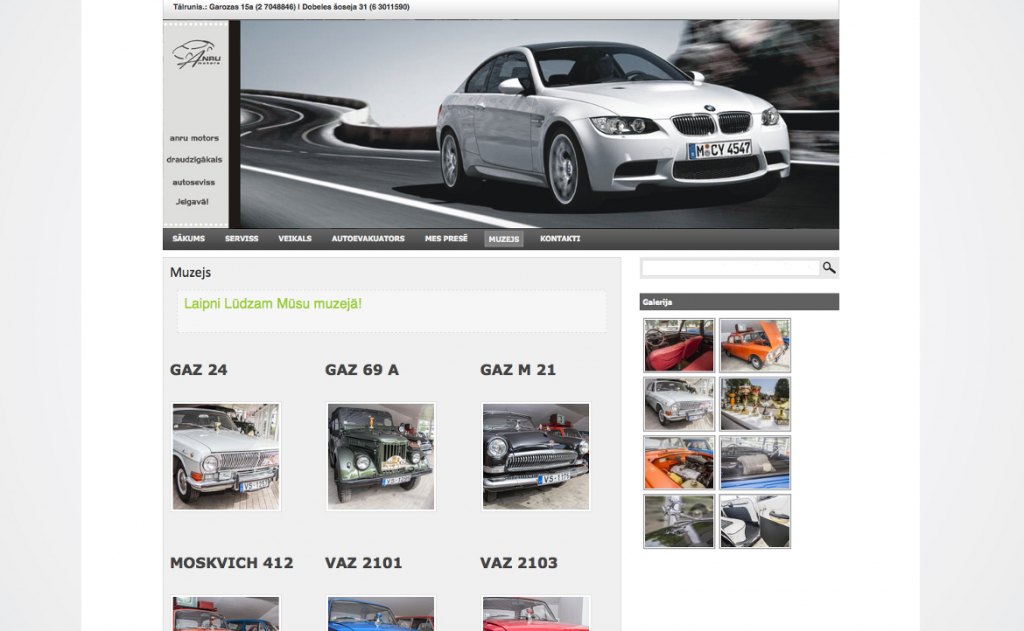Viewport: 1024px width, 631px height.
Task: Open the GAZ 24 heading link
Action: pyautogui.click(x=199, y=370)
